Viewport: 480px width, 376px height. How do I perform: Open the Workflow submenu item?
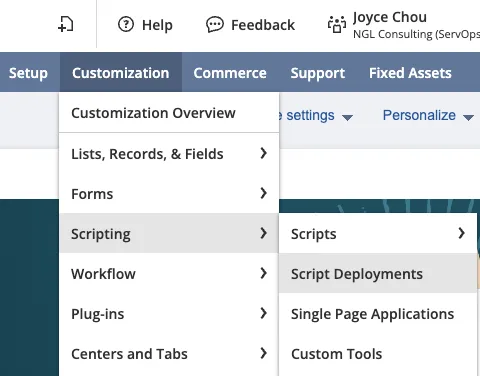point(169,273)
